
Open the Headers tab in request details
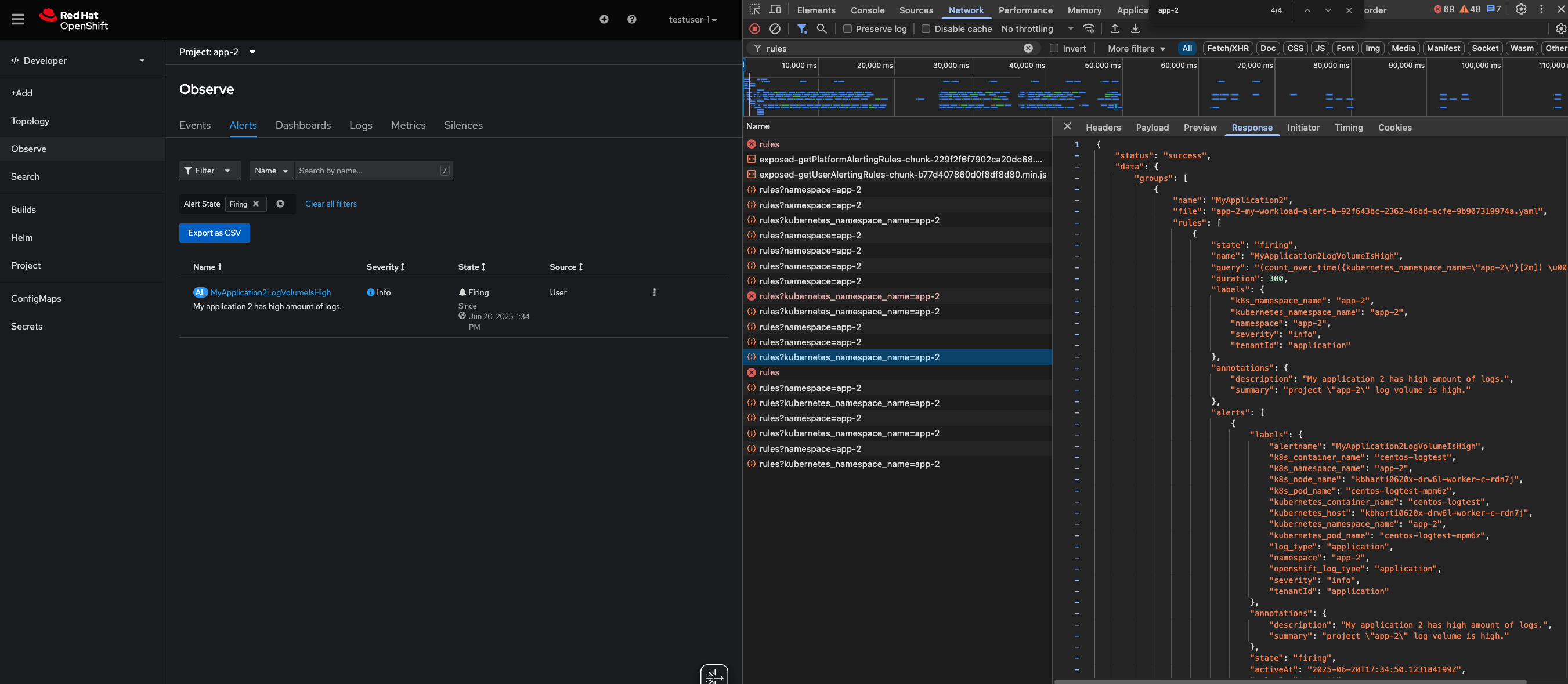click(x=1103, y=127)
